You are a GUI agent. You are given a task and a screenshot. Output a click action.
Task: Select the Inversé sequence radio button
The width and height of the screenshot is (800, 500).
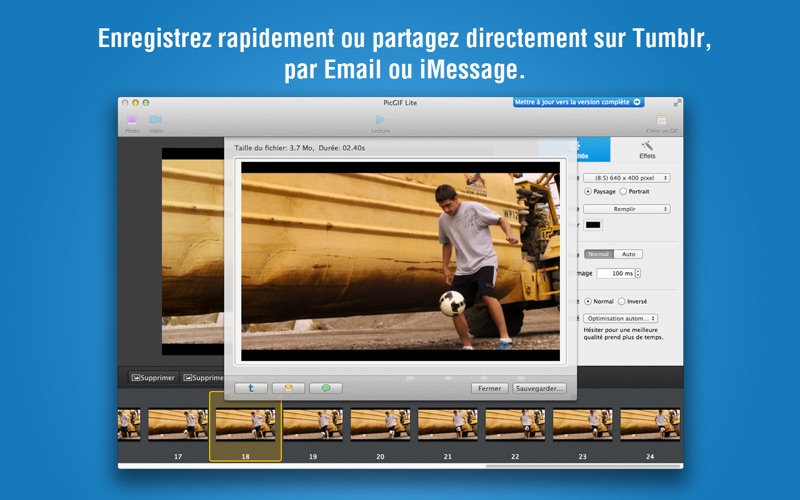621,302
